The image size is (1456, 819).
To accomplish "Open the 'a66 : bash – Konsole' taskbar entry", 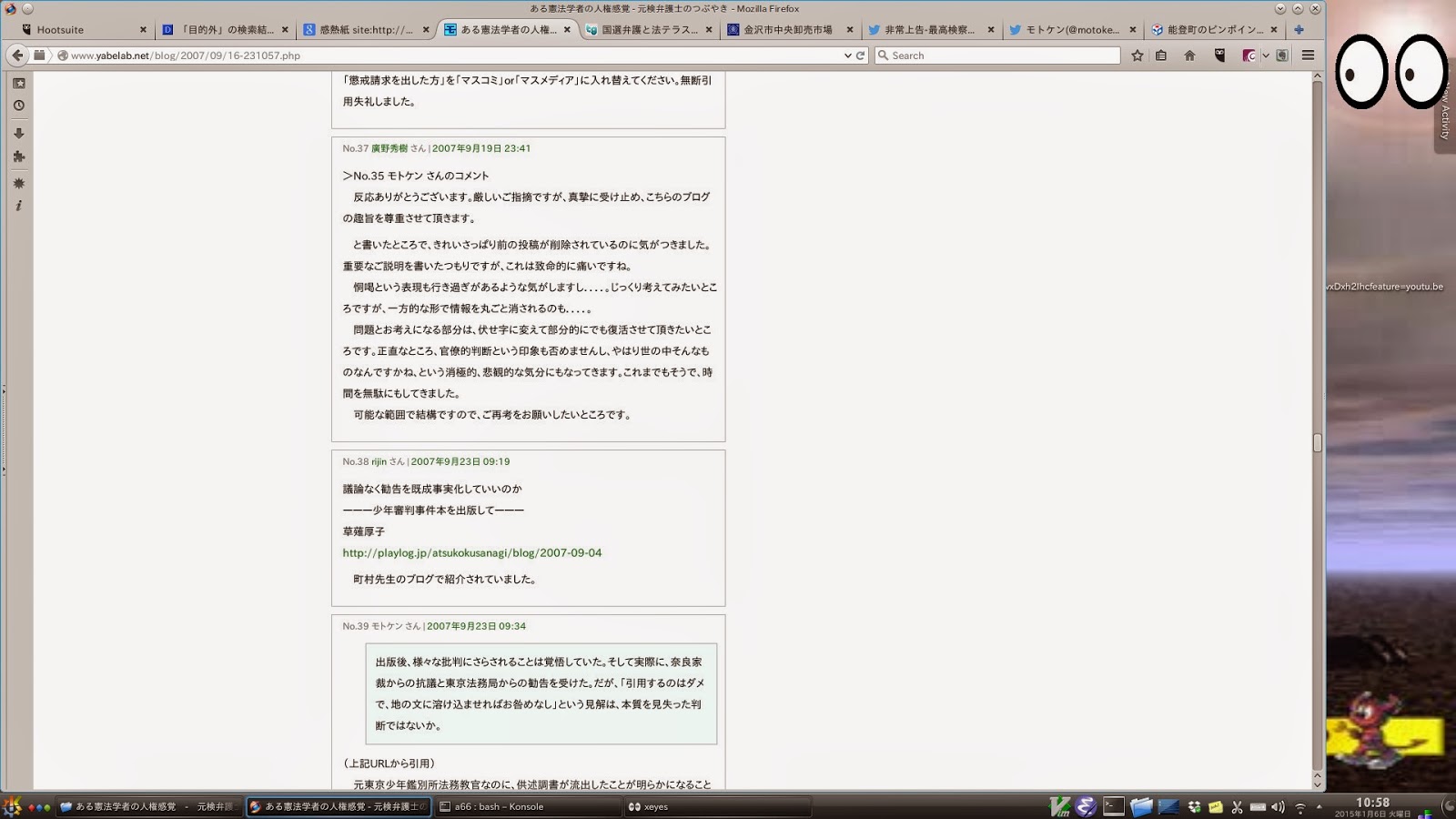I will coord(528,806).
